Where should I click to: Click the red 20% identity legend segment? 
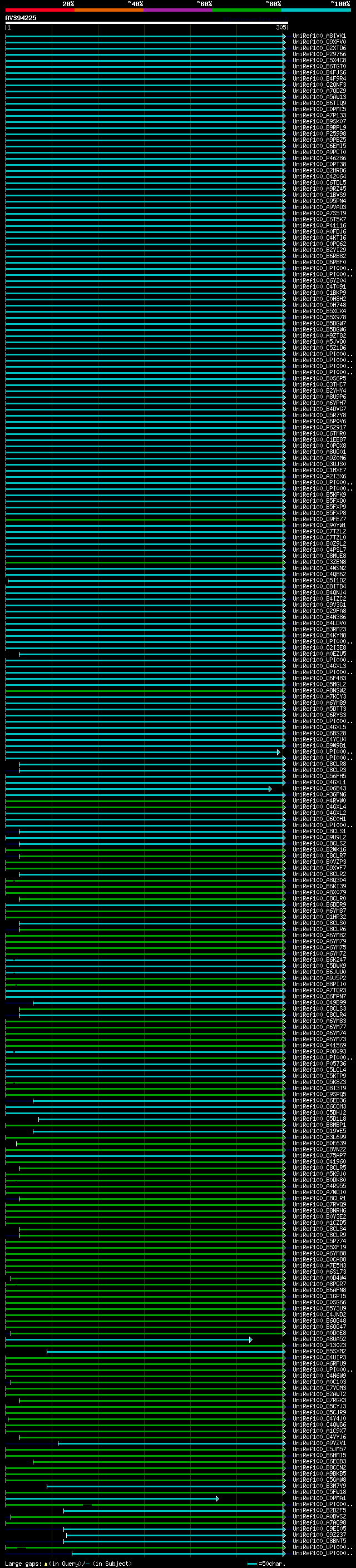tap(39, 10)
